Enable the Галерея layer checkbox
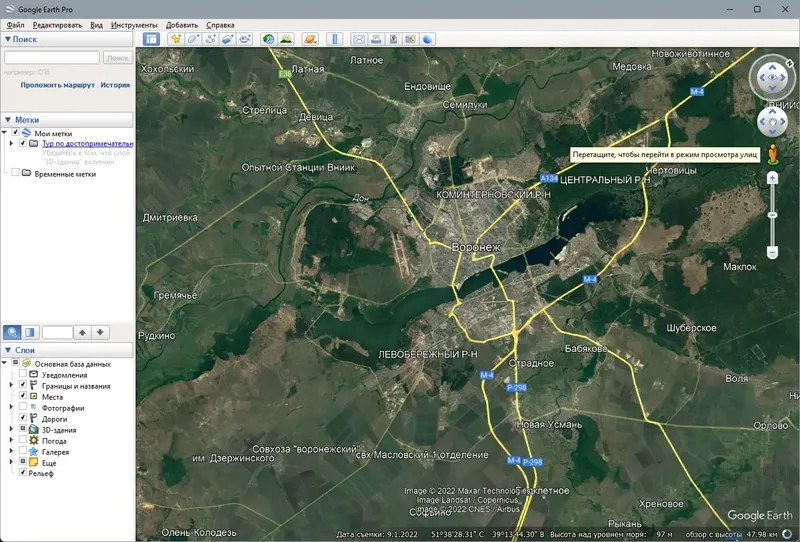This screenshot has height=542, width=800. 23,451
